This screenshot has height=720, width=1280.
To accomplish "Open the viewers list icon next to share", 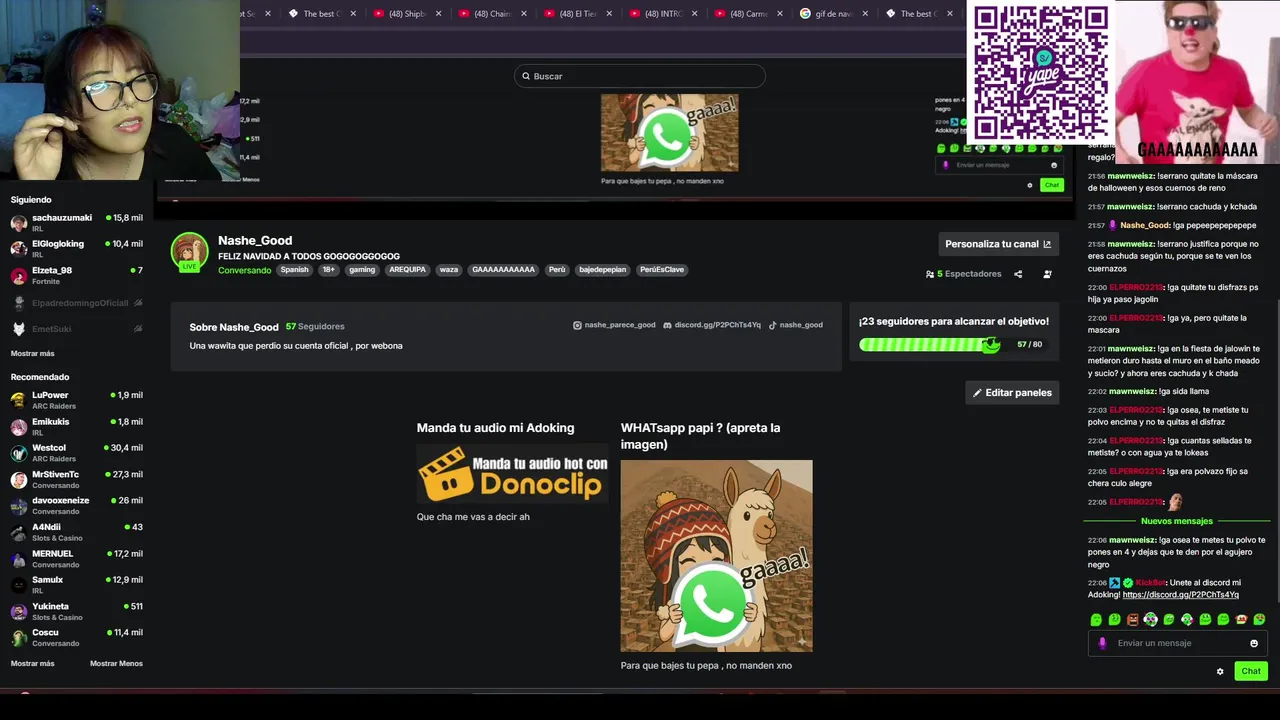I will coord(1047,274).
